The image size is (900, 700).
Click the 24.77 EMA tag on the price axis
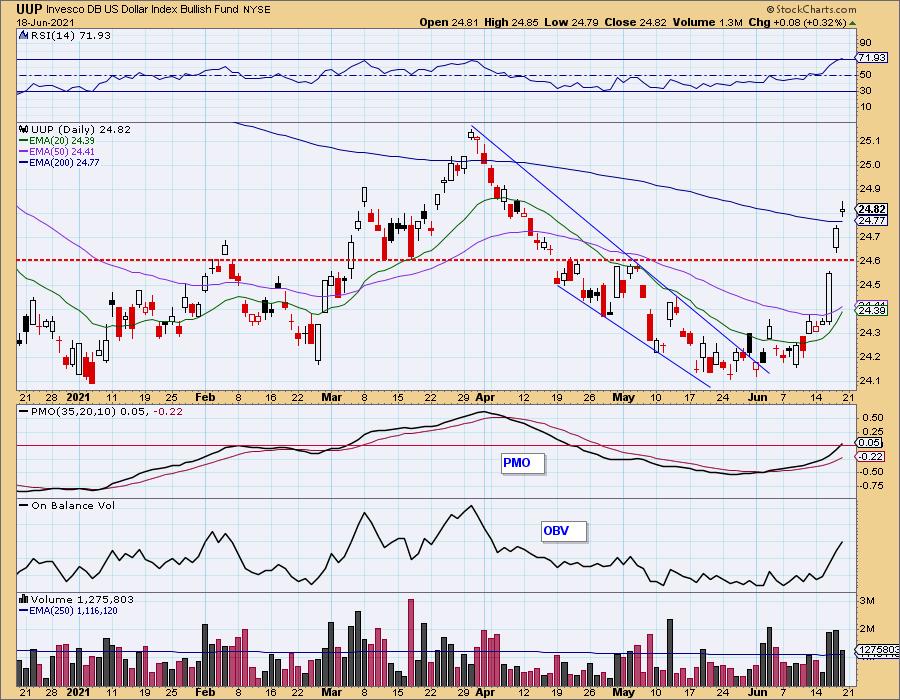[x=872, y=220]
